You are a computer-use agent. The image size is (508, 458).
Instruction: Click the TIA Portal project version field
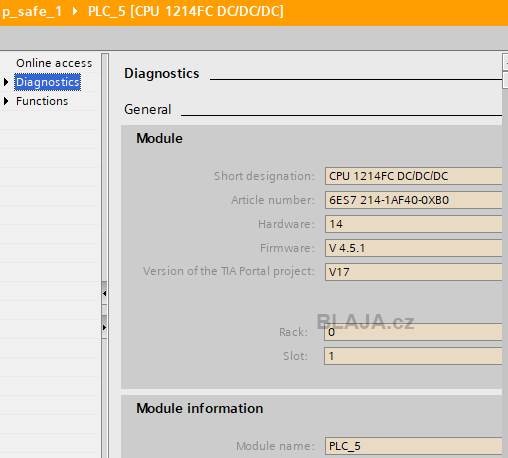413,272
